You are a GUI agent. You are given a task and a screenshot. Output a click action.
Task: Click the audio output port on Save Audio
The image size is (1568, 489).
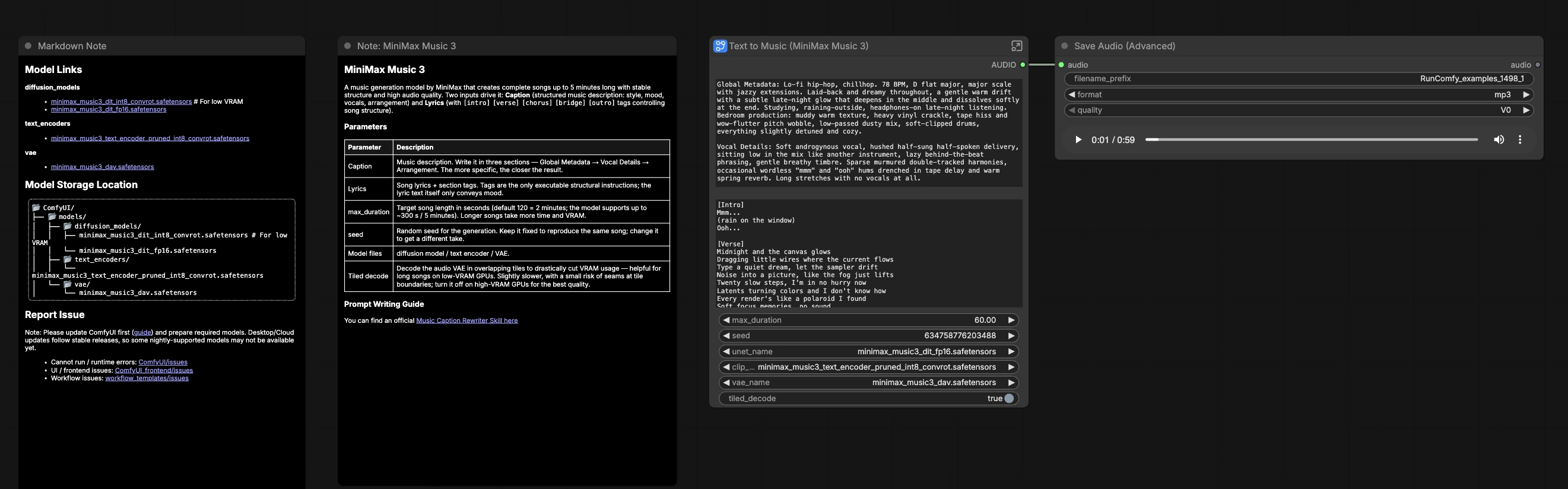click(x=1538, y=65)
